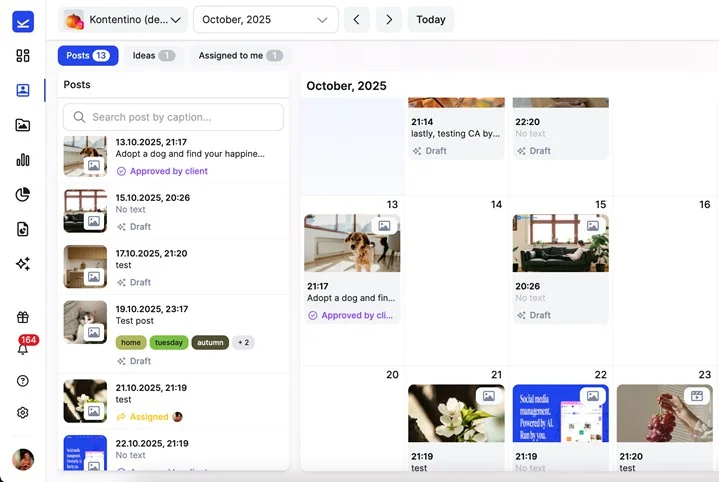Click image icon on 17.10.2025 list thumbnail

94,277
